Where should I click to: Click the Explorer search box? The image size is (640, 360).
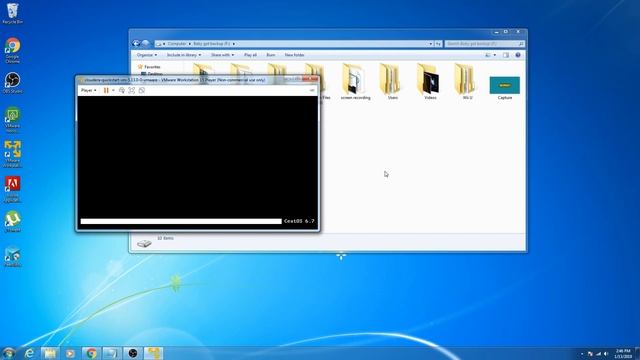(x=484, y=44)
